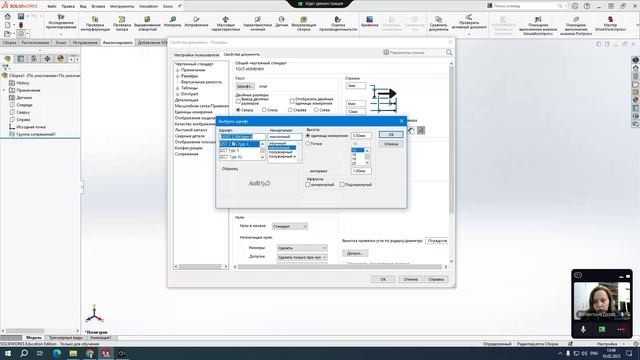Expand 'DimXpert' in the options tree
Screen dimensions: 640x360
178,94
